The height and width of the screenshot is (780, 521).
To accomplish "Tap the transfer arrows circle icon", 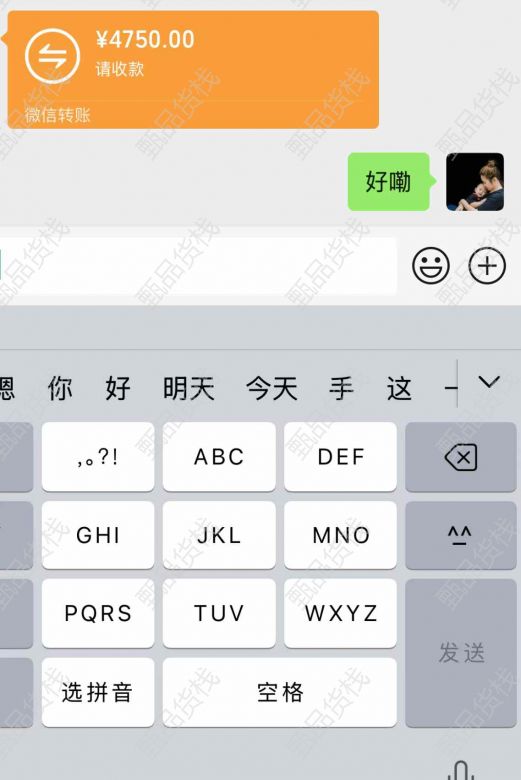I will pos(52,56).
